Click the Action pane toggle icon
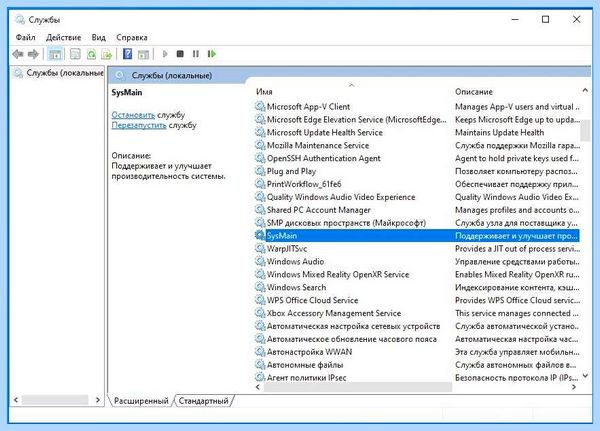 click(x=143, y=54)
